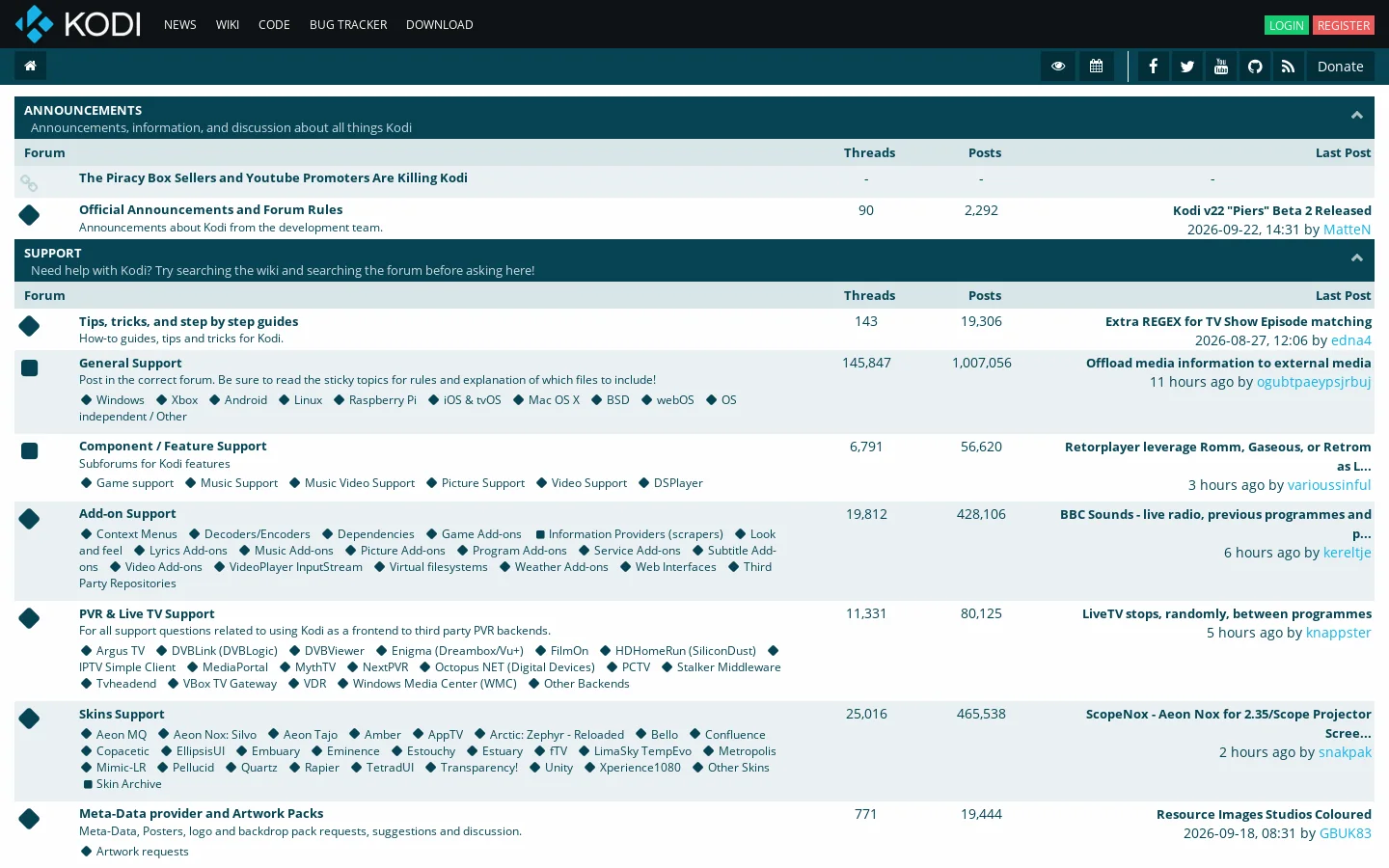Open the Wiki menu item
This screenshot has width=1389, height=868.
pos(228,25)
